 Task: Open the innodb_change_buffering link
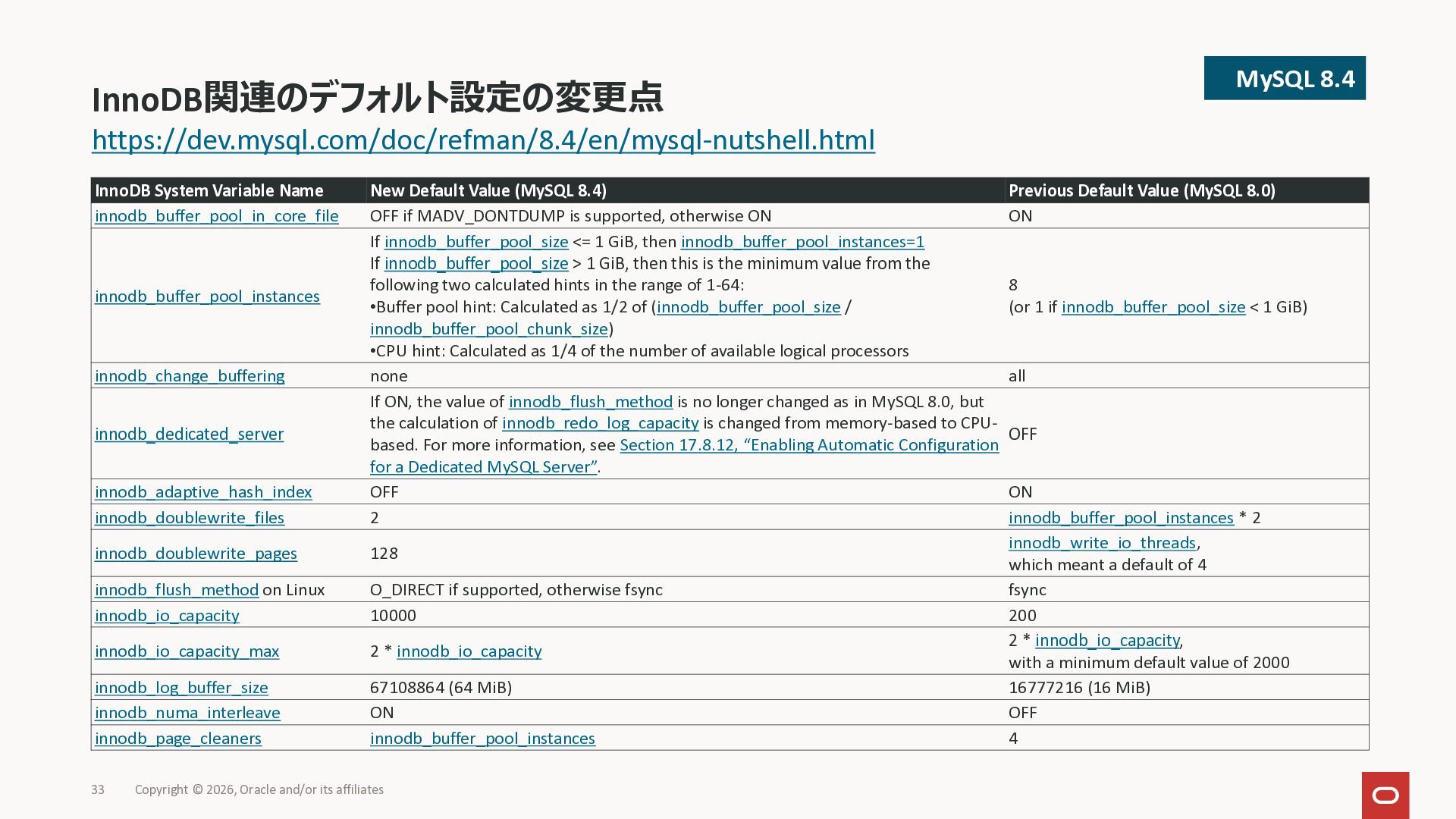click(x=190, y=376)
